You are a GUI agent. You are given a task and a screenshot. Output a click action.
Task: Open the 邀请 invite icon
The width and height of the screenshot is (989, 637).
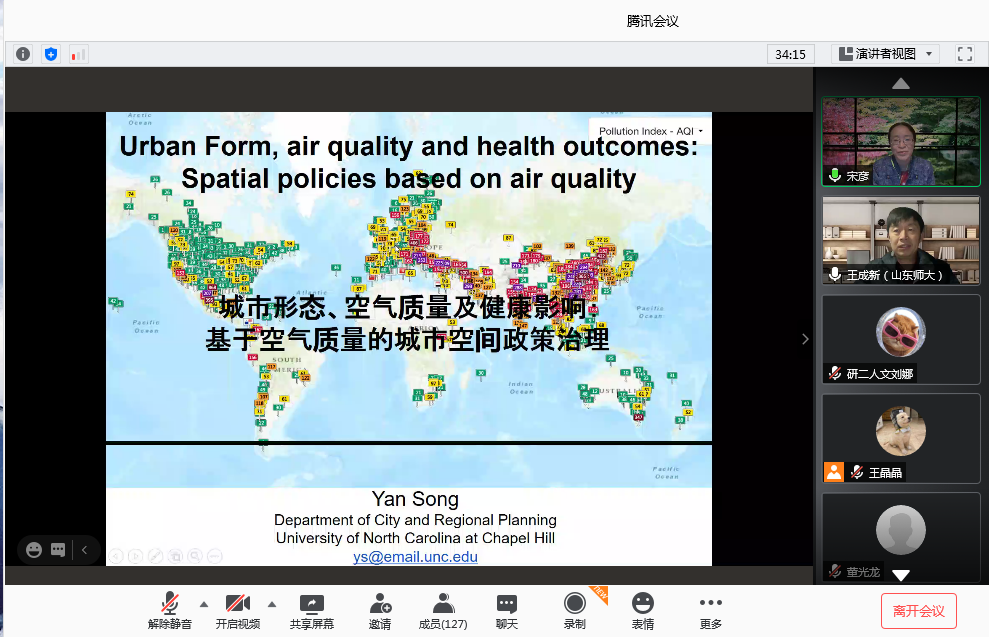click(x=380, y=611)
